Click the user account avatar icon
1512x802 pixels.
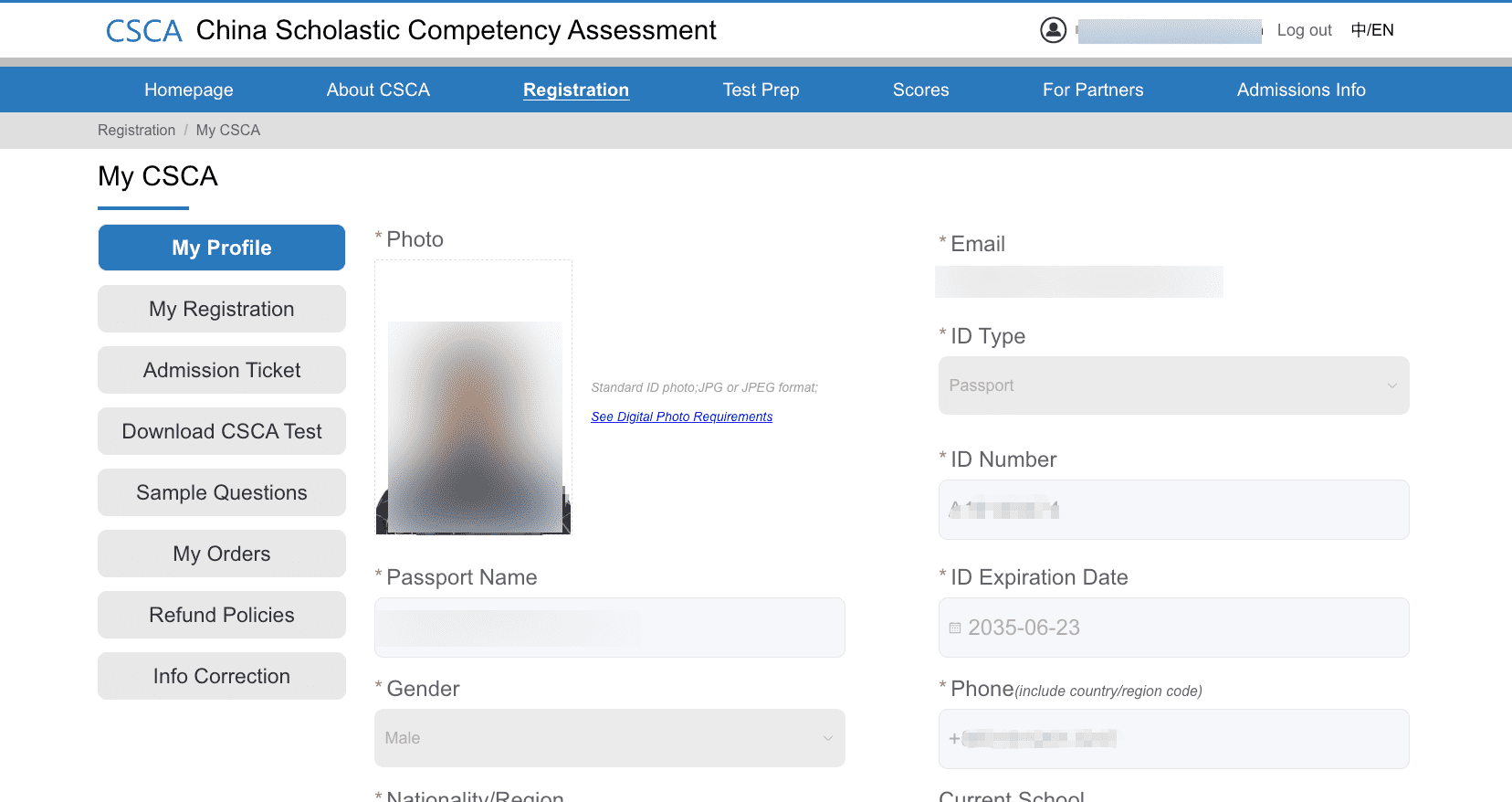click(x=1053, y=30)
